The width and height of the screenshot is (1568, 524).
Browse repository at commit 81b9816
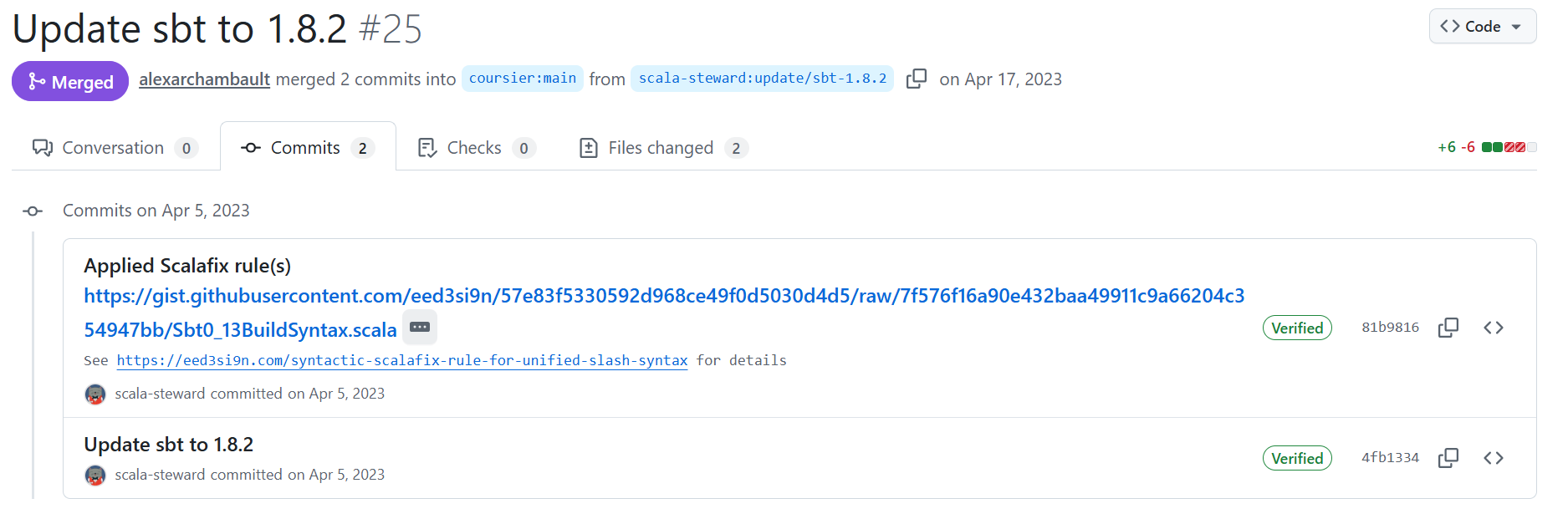(x=1494, y=328)
